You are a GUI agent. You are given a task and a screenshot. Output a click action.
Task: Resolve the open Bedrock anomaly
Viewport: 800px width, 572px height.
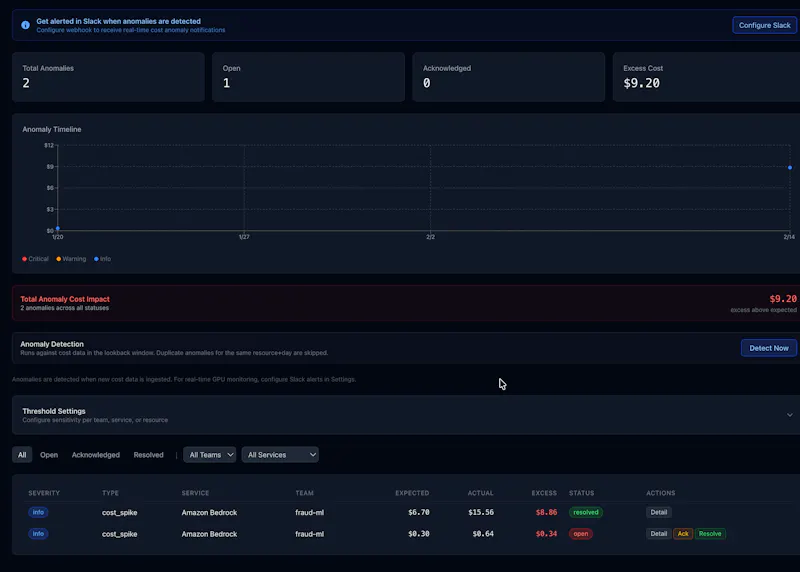click(710, 534)
